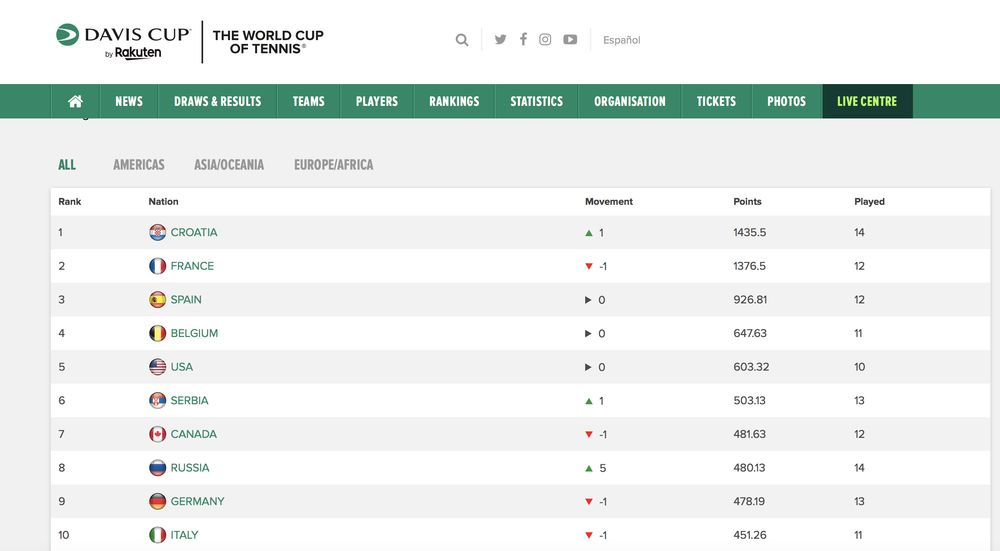Select the Europe/Africa rankings tab
Viewport: 1000px width, 551px height.
coord(333,165)
